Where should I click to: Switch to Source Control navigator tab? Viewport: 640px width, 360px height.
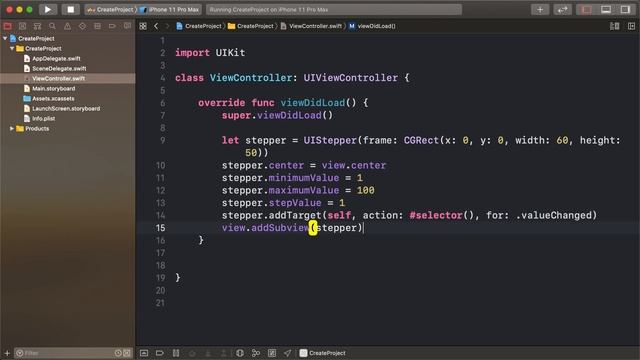[x=22, y=26]
